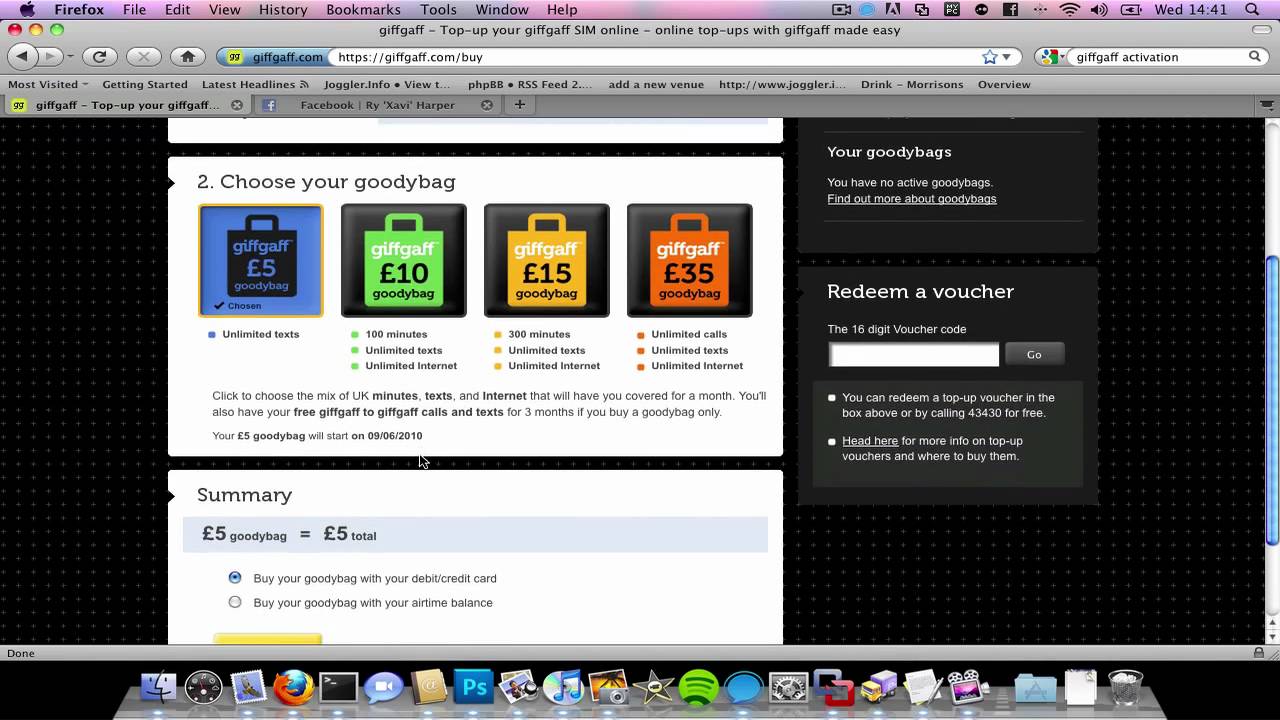Open the Google search engine dropdown

[1053, 57]
